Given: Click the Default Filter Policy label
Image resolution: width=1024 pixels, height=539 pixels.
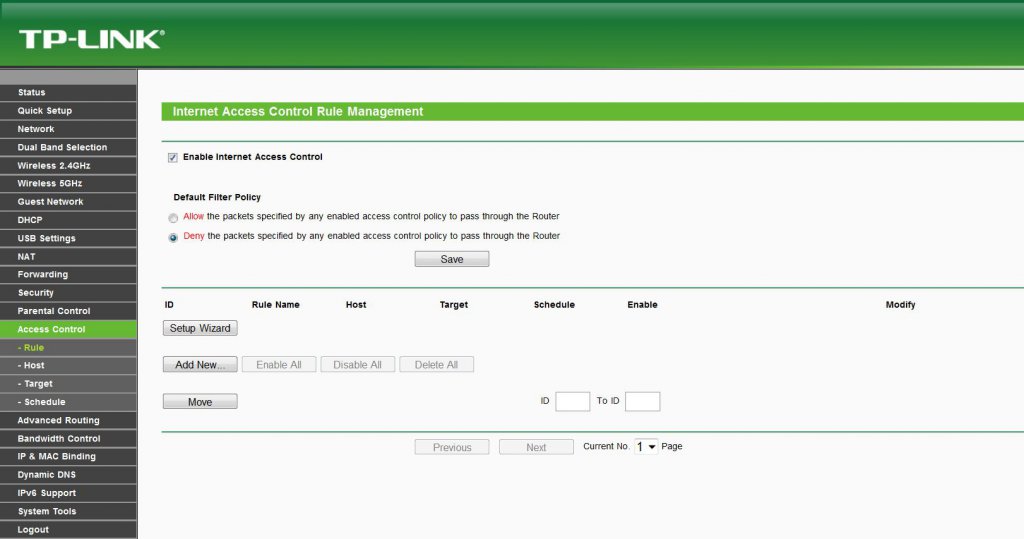Looking at the screenshot, I should click(x=217, y=197).
